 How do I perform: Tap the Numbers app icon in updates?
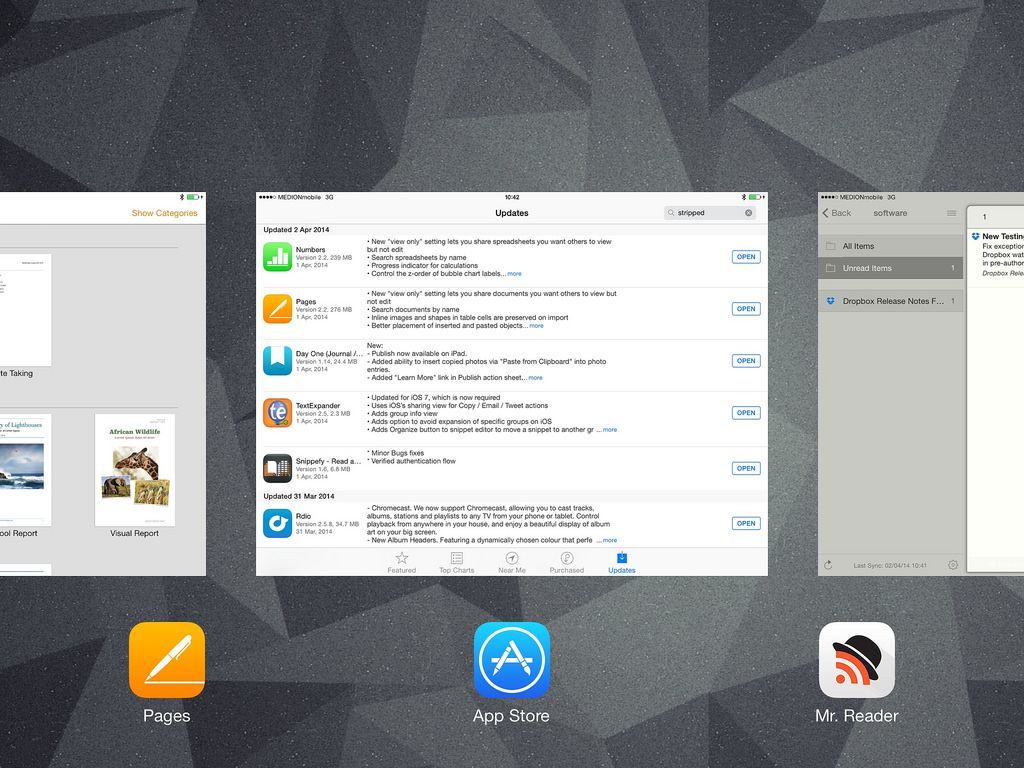[x=277, y=257]
